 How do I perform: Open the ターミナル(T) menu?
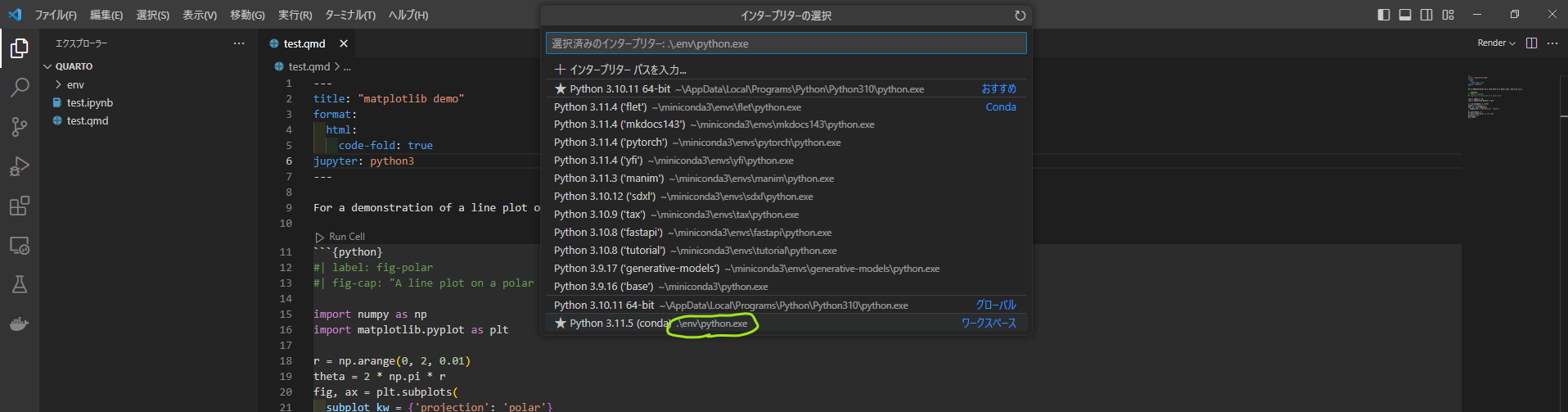(349, 15)
